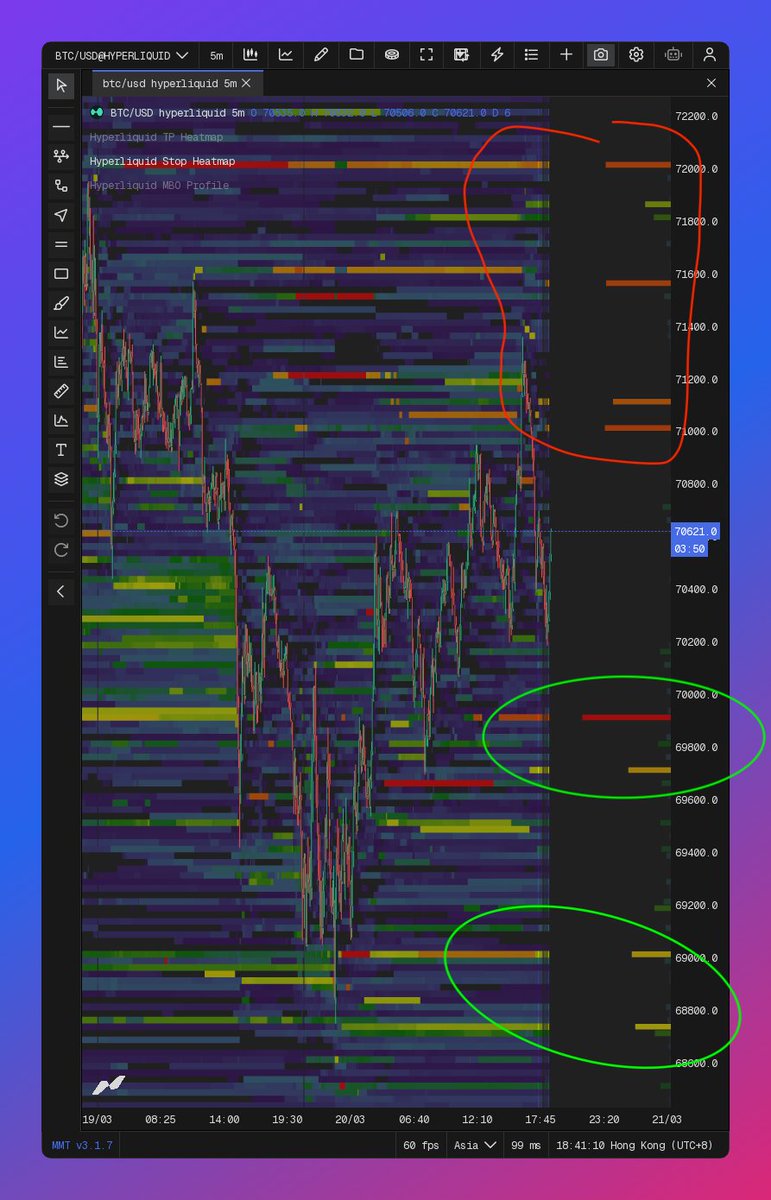
Task: Click the current price label 70621.0
Action: pos(696,532)
